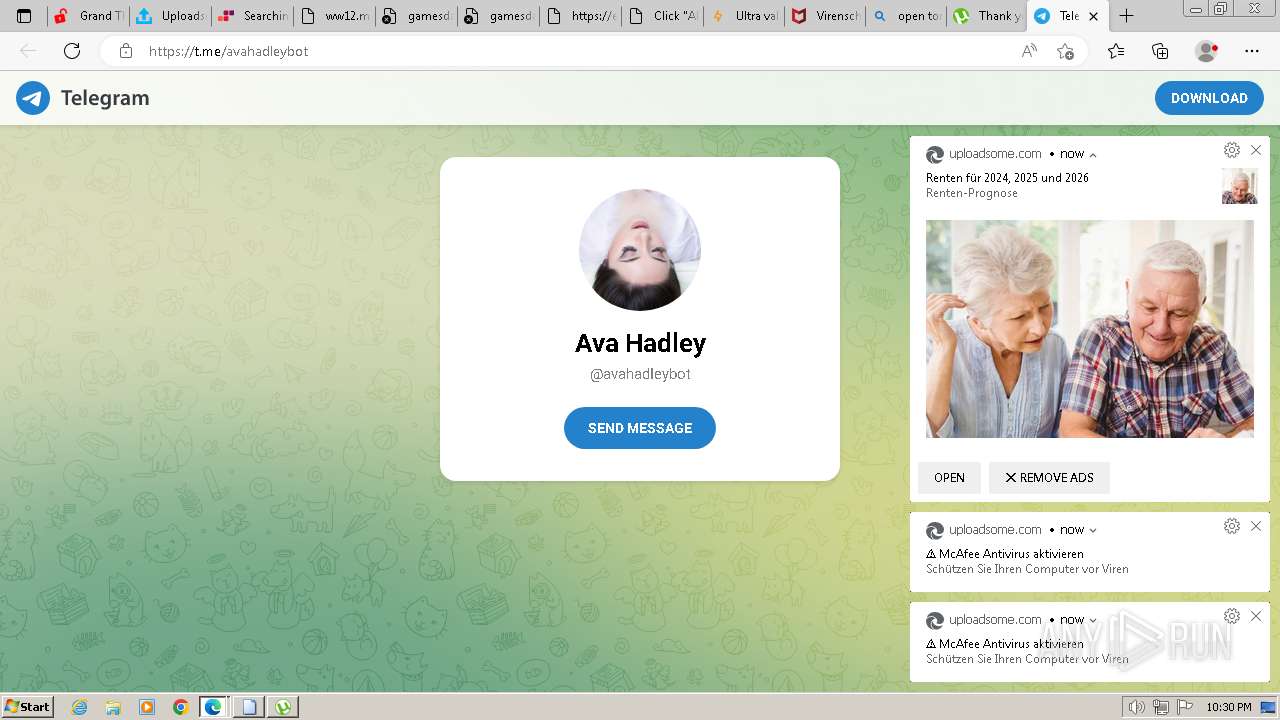
Task: Open Collections icon
Action: [1160, 51]
